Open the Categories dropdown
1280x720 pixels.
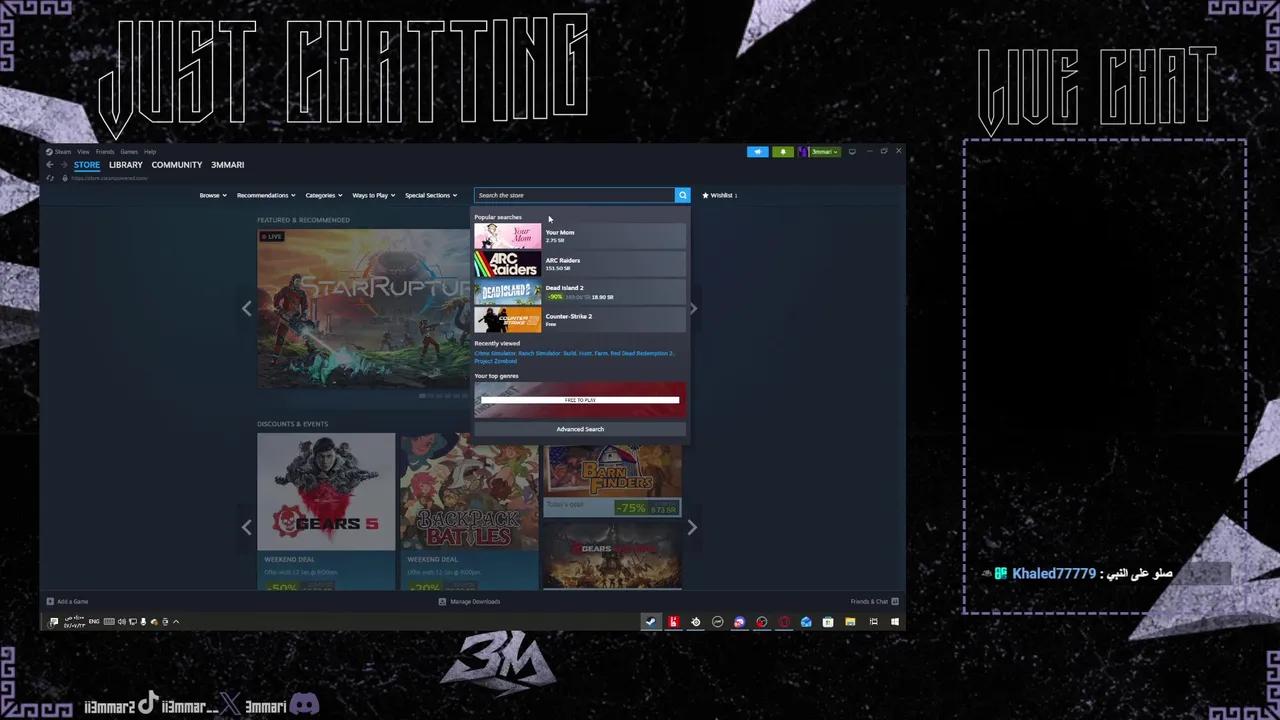(324, 195)
